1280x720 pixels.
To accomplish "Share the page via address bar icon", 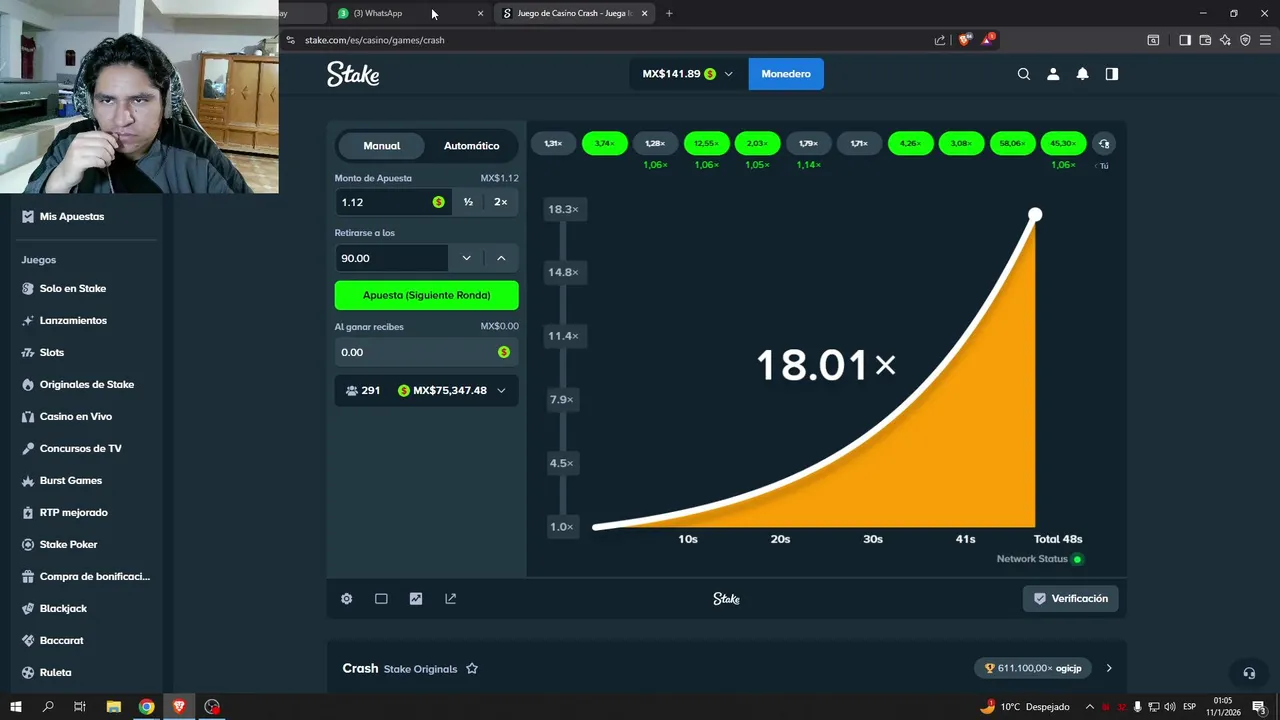I will click(x=940, y=40).
